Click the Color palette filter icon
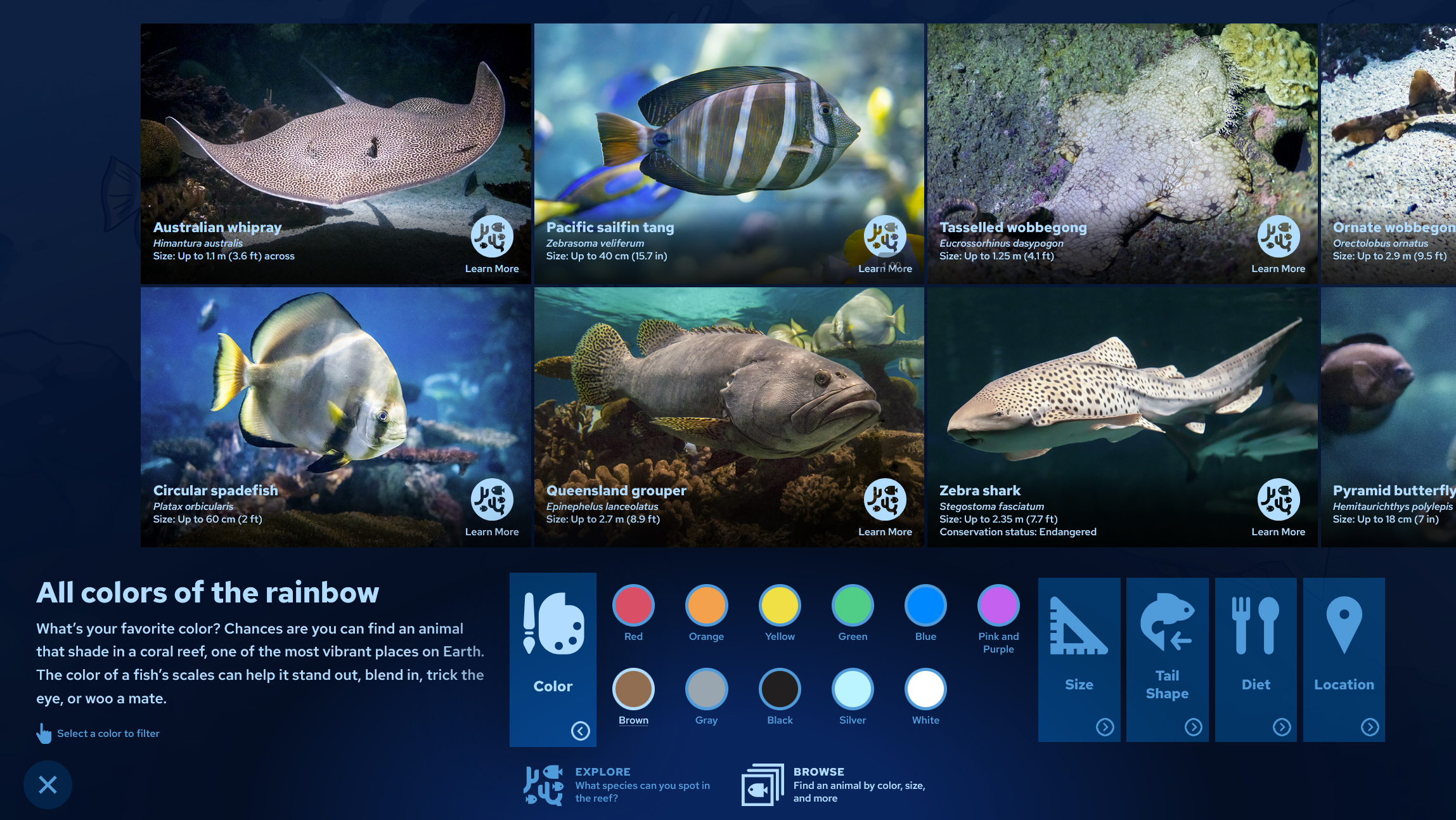 click(x=553, y=623)
